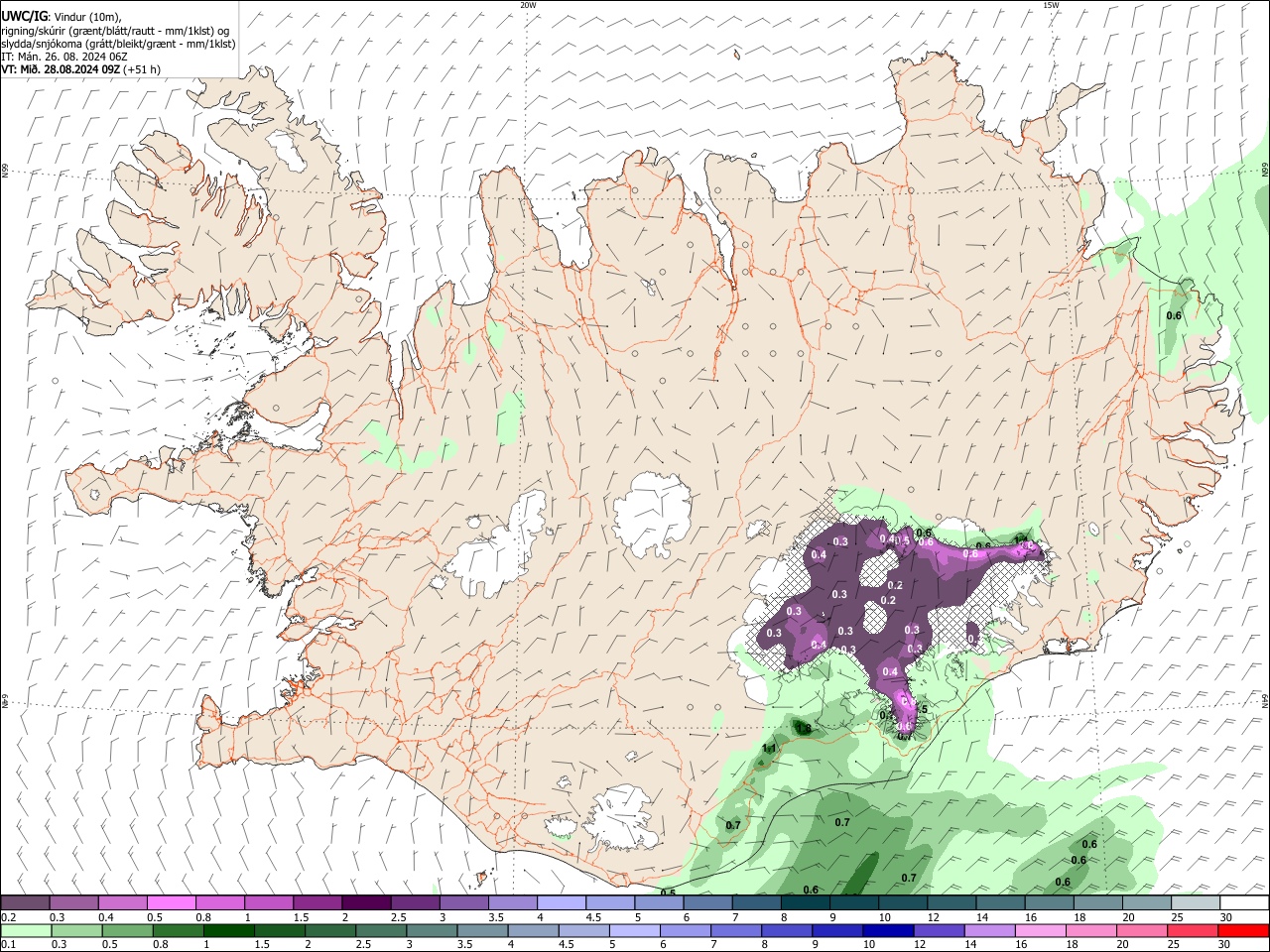Select the light pink swatch labelled 16, bottom row
1270x952 pixels.
coord(1040,930)
